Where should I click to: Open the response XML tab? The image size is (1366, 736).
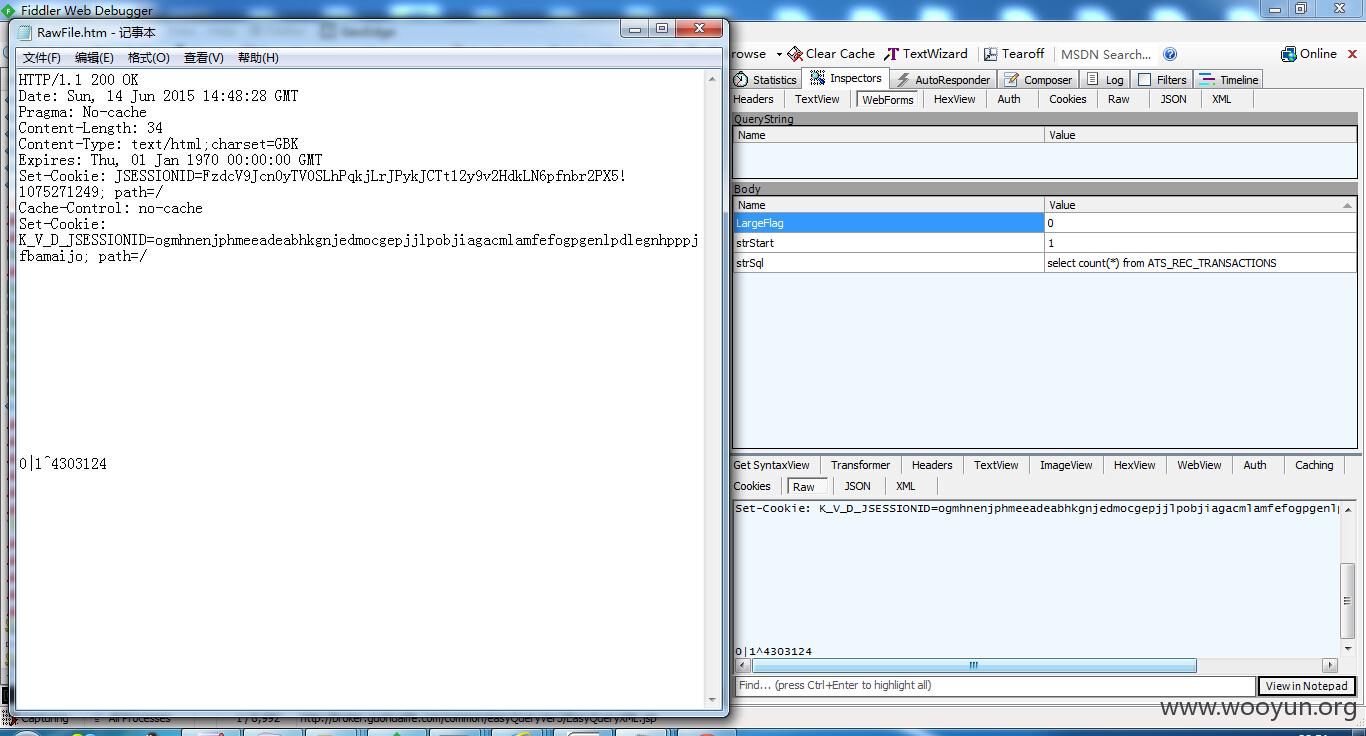tap(905, 486)
